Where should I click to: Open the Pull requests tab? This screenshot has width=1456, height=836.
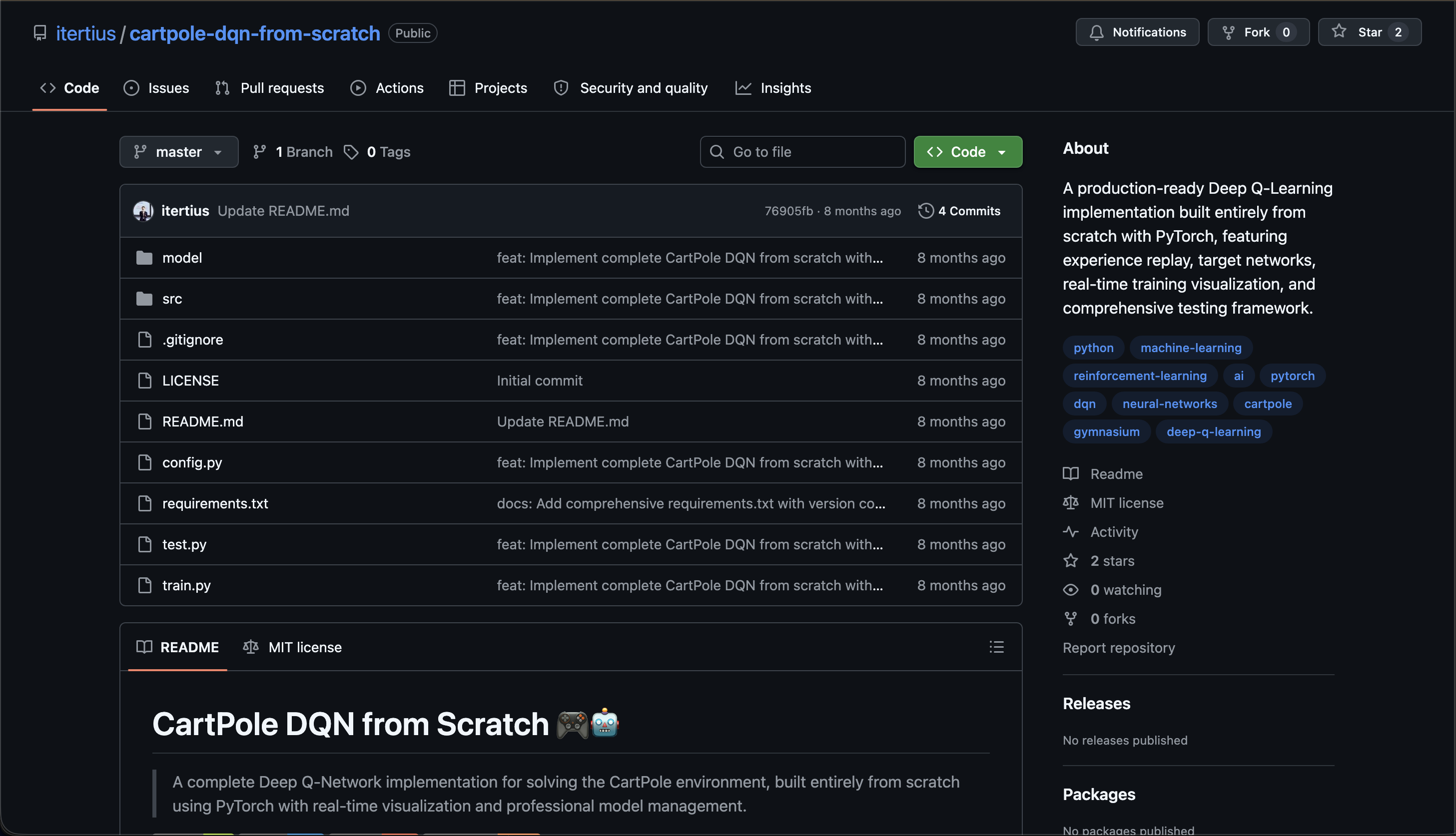click(x=269, y=88)
